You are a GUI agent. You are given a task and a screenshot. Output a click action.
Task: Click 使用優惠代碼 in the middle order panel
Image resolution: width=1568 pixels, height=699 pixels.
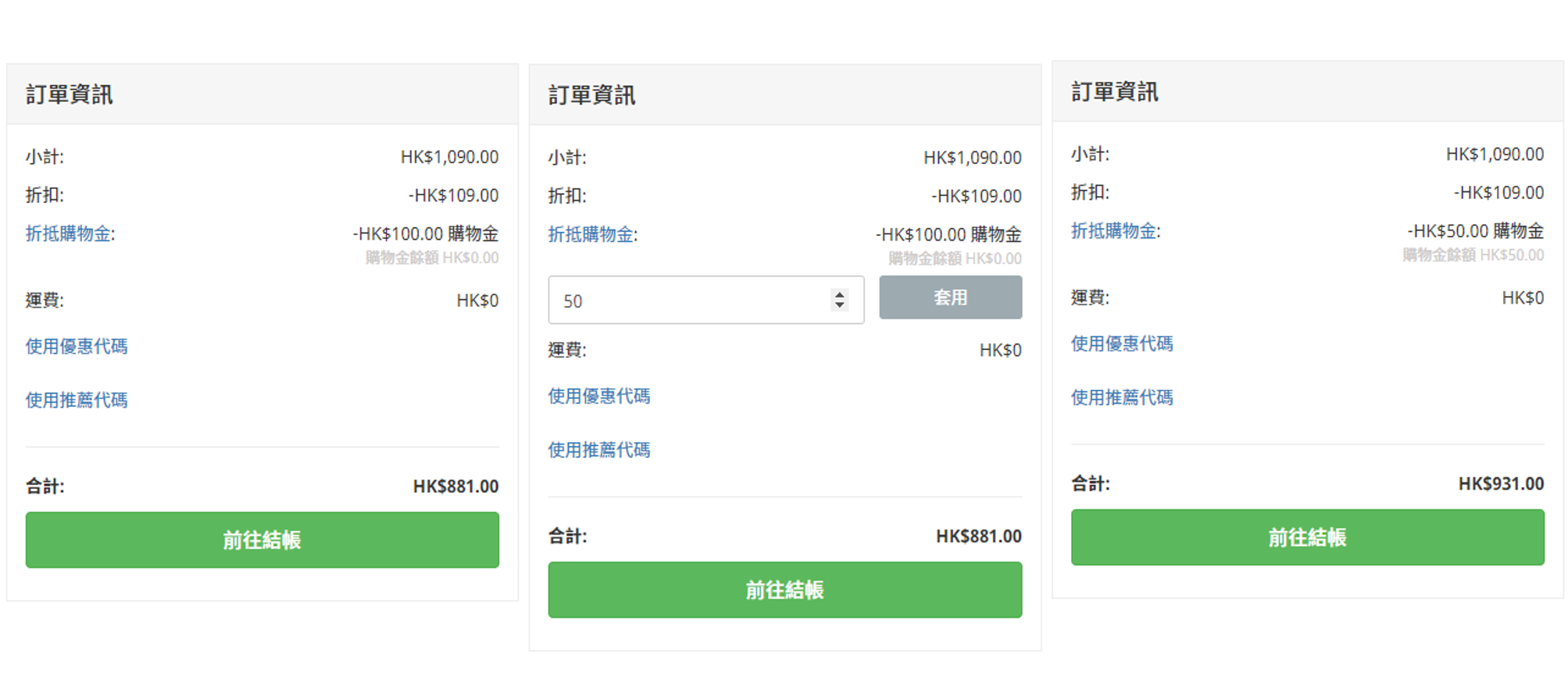pos(599,396)
